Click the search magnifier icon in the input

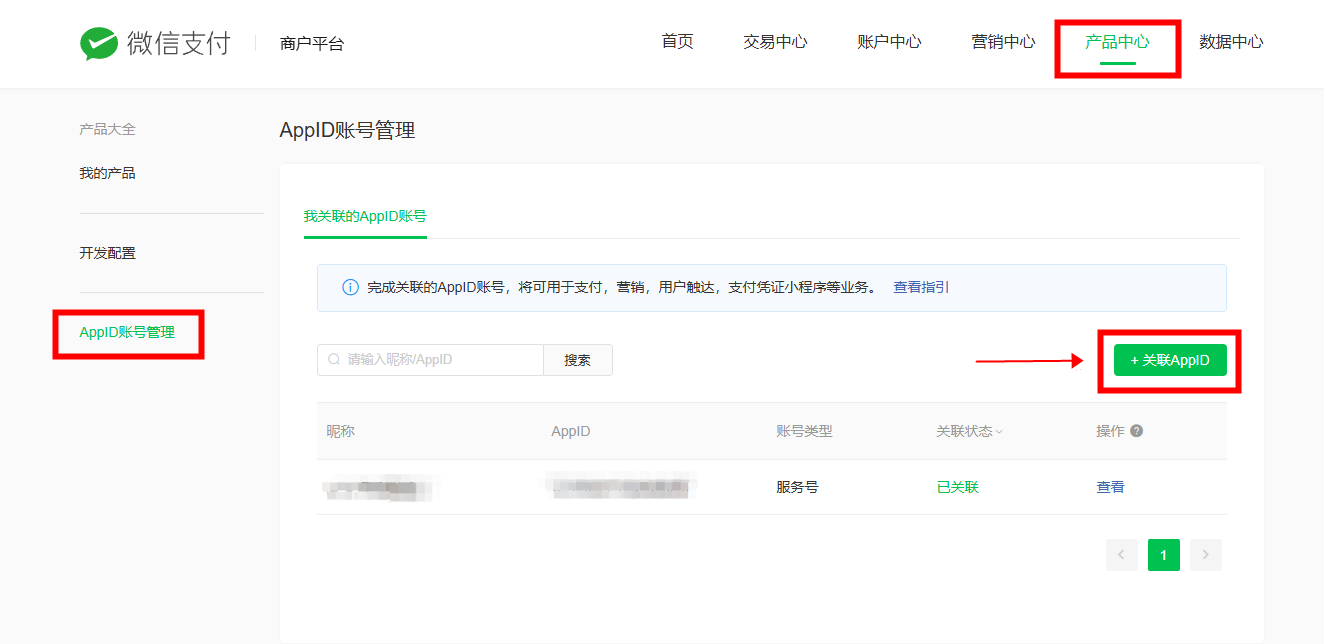click(334, 360)
